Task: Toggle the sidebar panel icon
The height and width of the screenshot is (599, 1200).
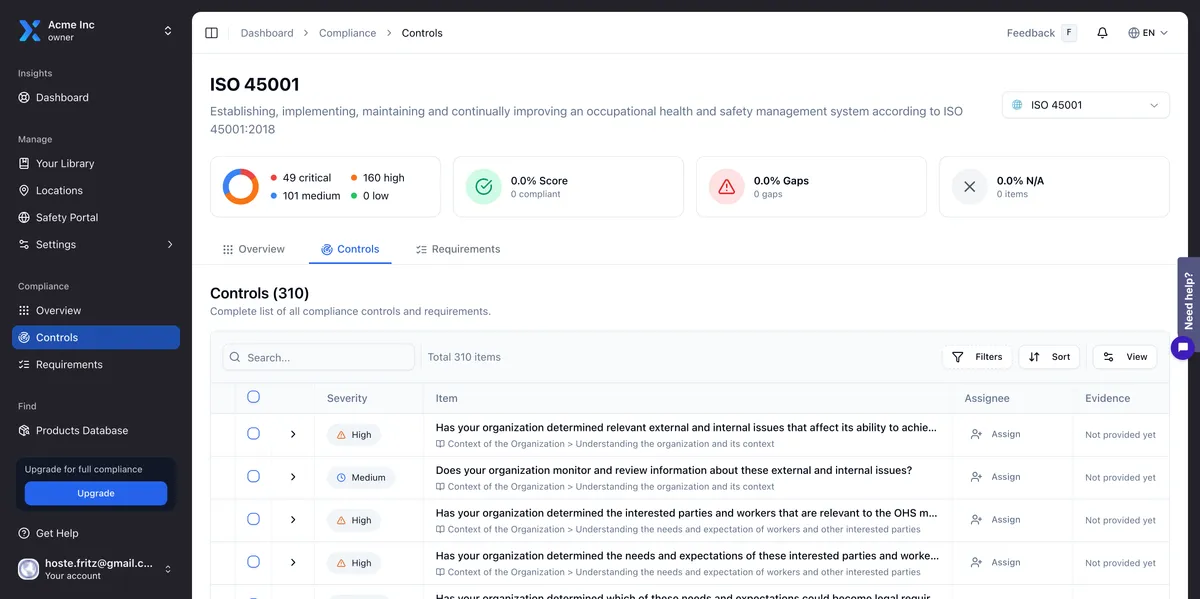Action: 211,33
